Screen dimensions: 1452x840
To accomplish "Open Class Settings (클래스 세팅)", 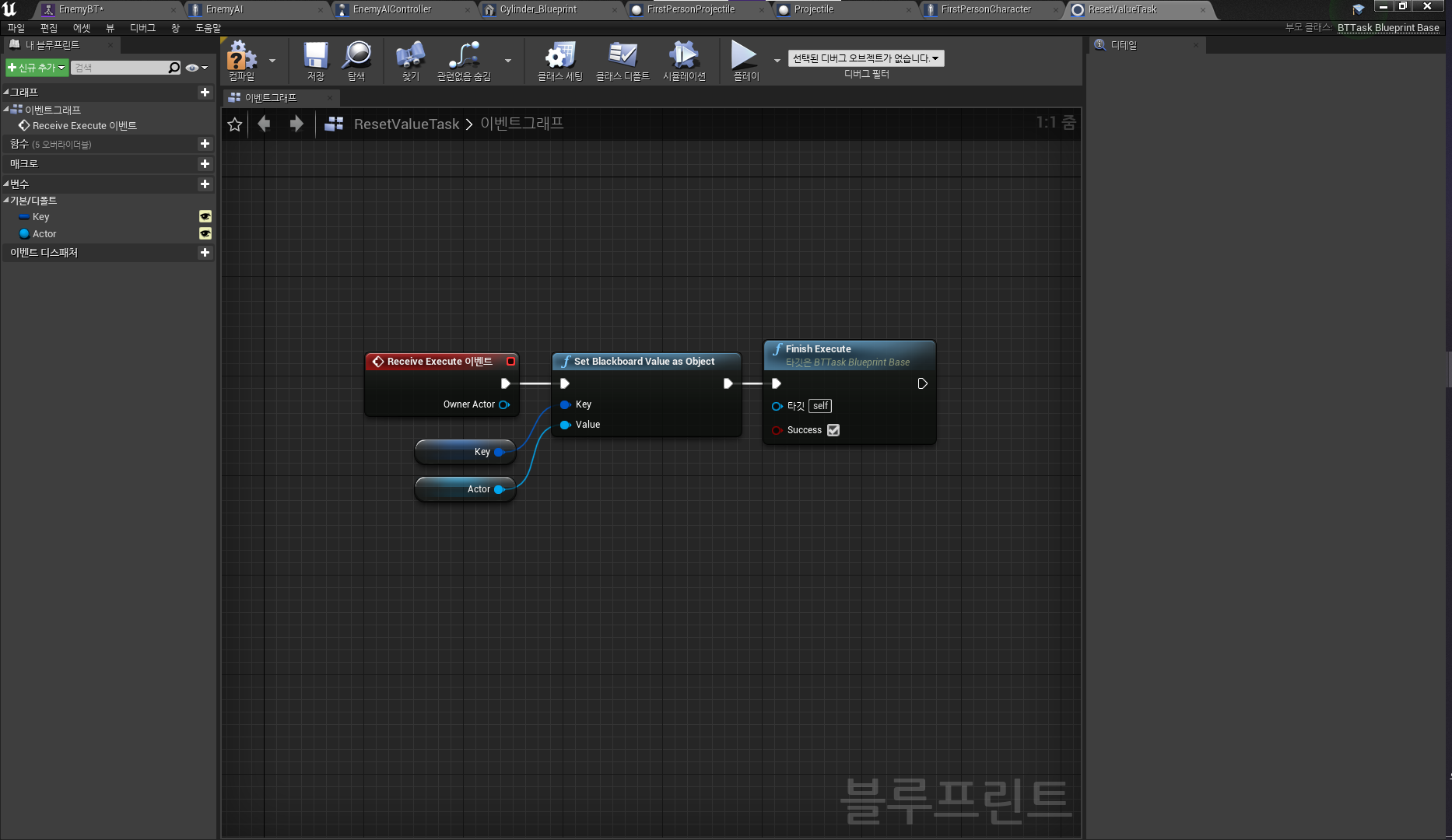I will (559, 60).
